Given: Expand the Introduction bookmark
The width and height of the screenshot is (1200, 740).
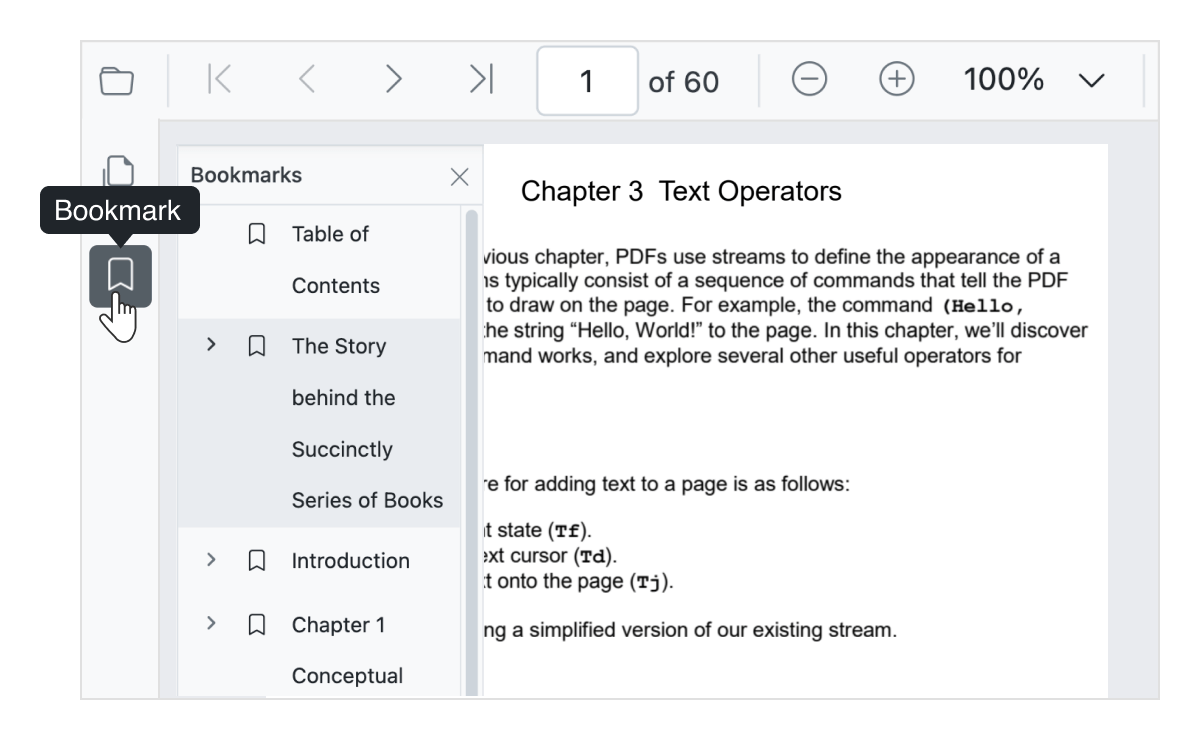Looking at the screenshot, I should pyautogui.click(x=211, y=561).
